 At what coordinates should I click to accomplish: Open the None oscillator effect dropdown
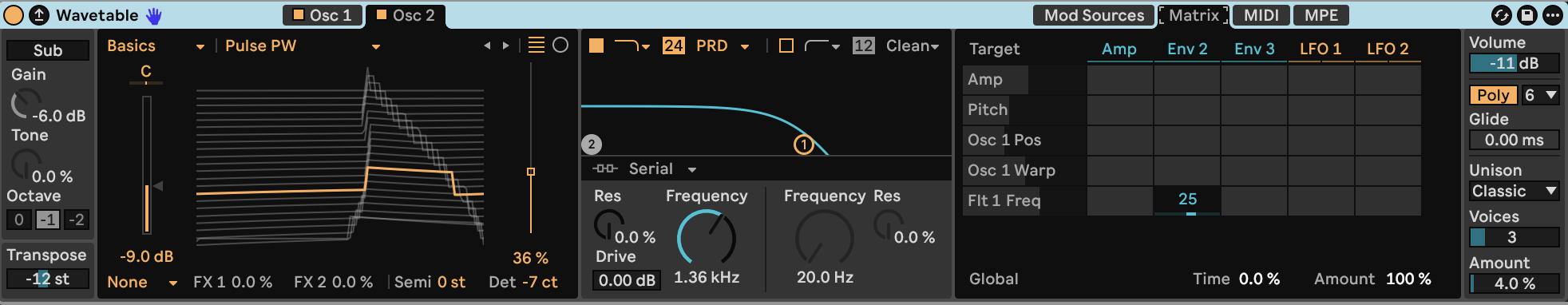142,283
